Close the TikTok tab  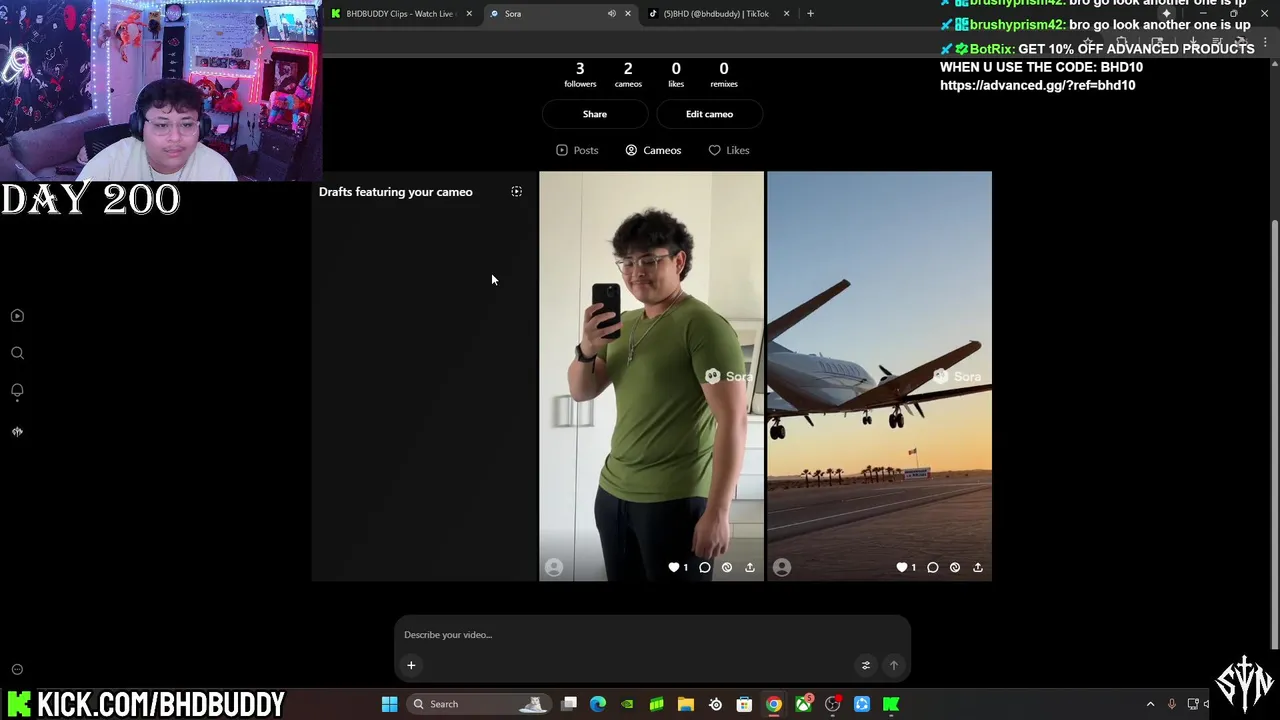tap(786, 13)
